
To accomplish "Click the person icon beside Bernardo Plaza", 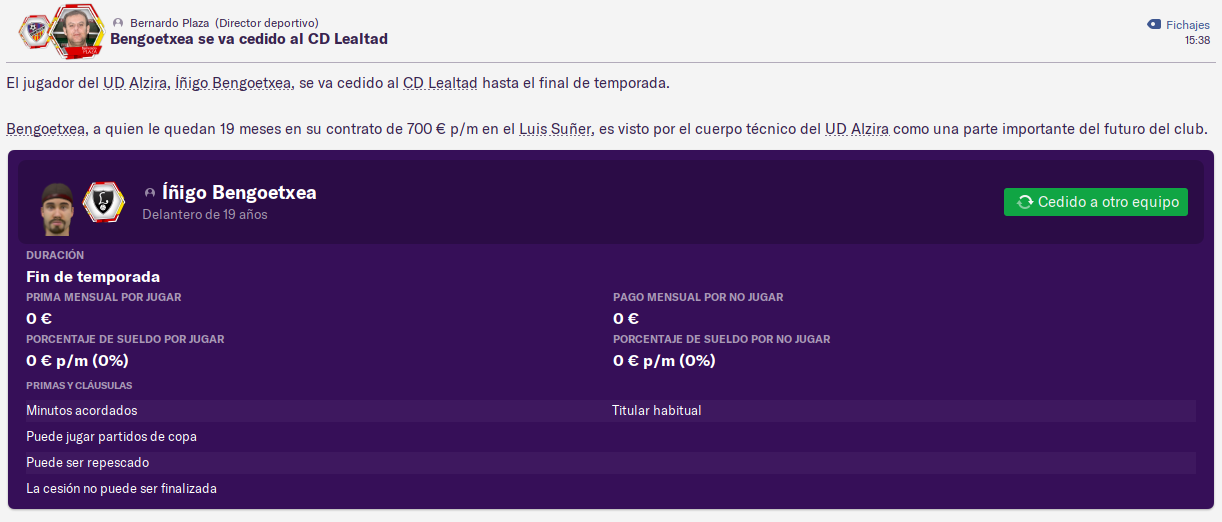I will [x=119, y=23].
